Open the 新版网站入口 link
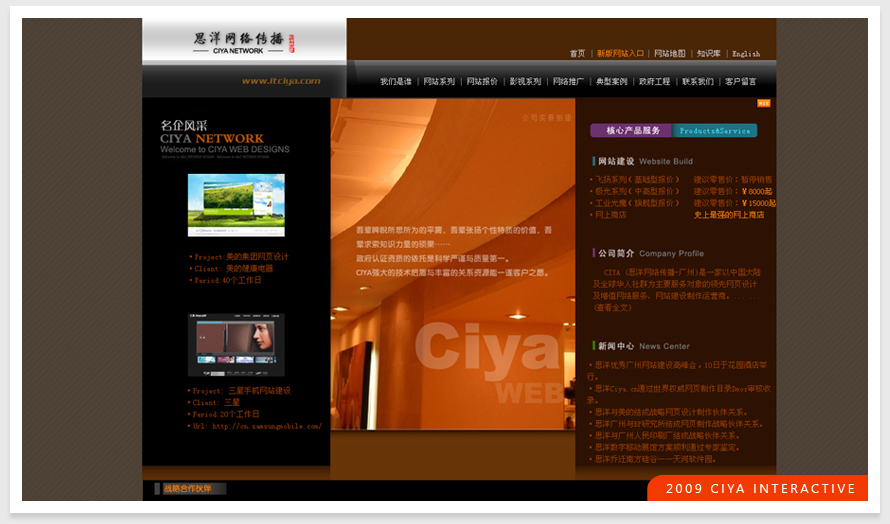Image resolution: width=890 pixels, height=524 pixels. pyautogui.click(x=620, y=54)
